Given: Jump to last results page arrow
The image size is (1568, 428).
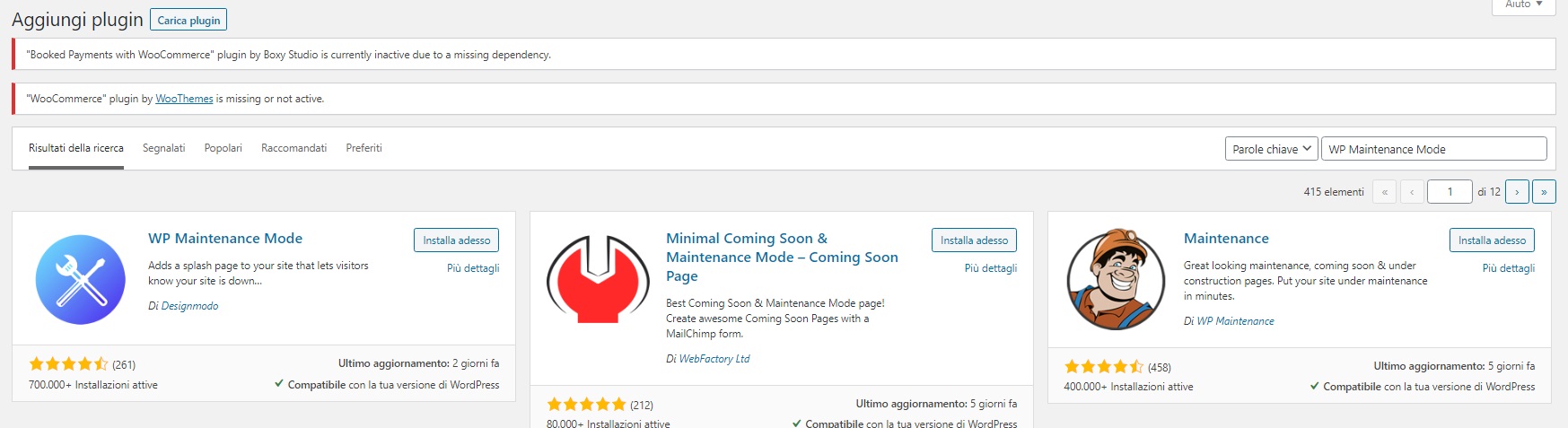Looking at the screenshot, I should click(x=1544, y=191).
